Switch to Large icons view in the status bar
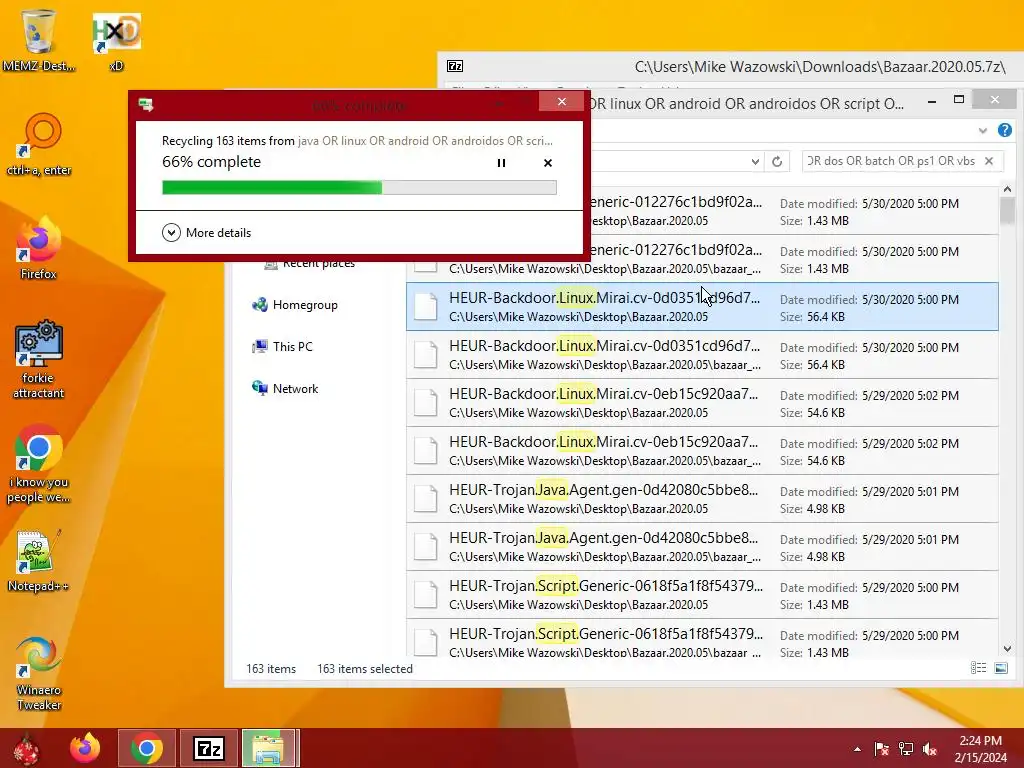The image size is (1024, 768). pos(1000,668)
